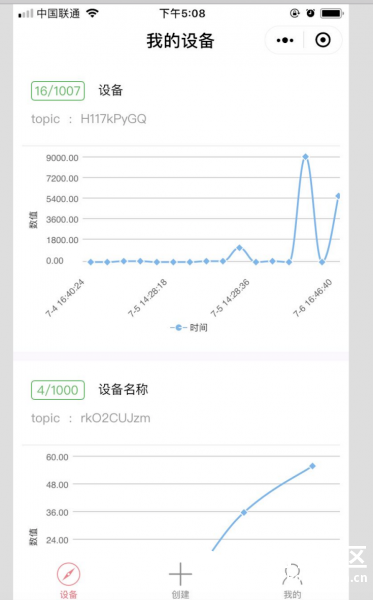Open the 创建 plus tab
The image size is (373, 600).
[x=180, y=580]
